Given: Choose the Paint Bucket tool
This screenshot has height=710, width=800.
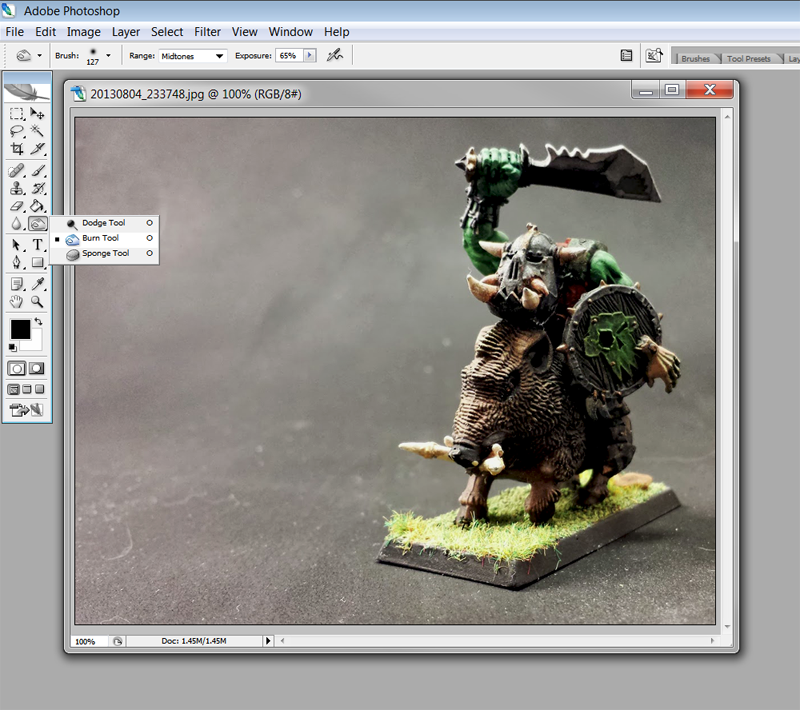Looking at the screenshot, I should pyautogui.click(x=37, y=206).
